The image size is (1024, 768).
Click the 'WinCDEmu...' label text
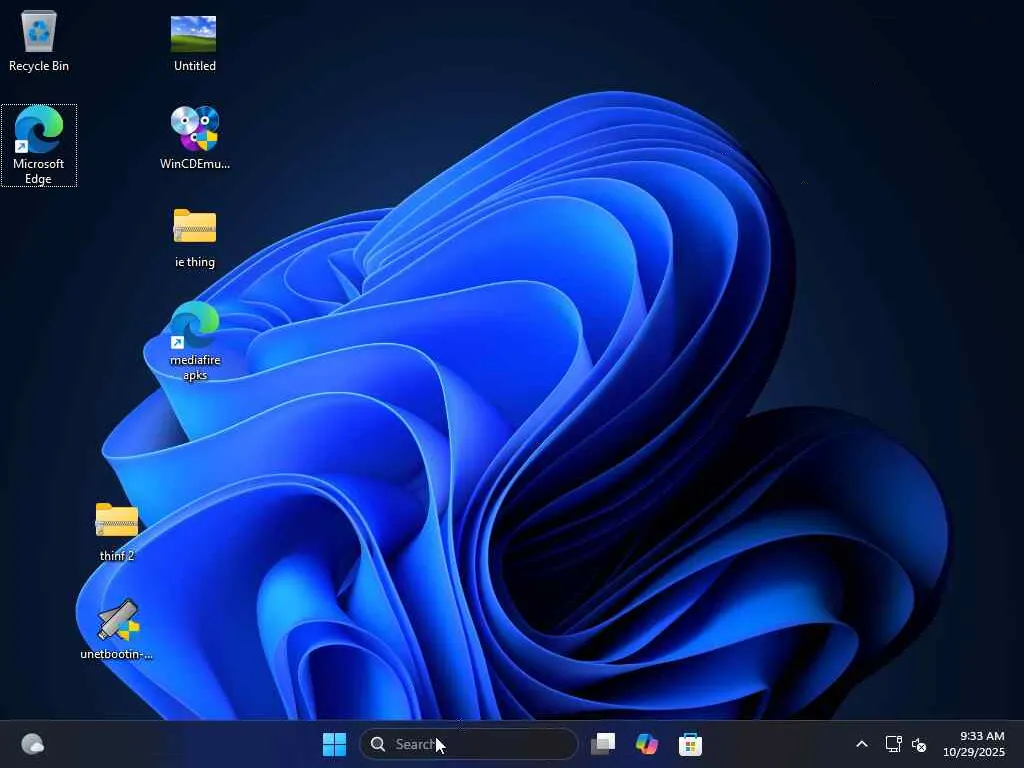(x=195, y=164)
